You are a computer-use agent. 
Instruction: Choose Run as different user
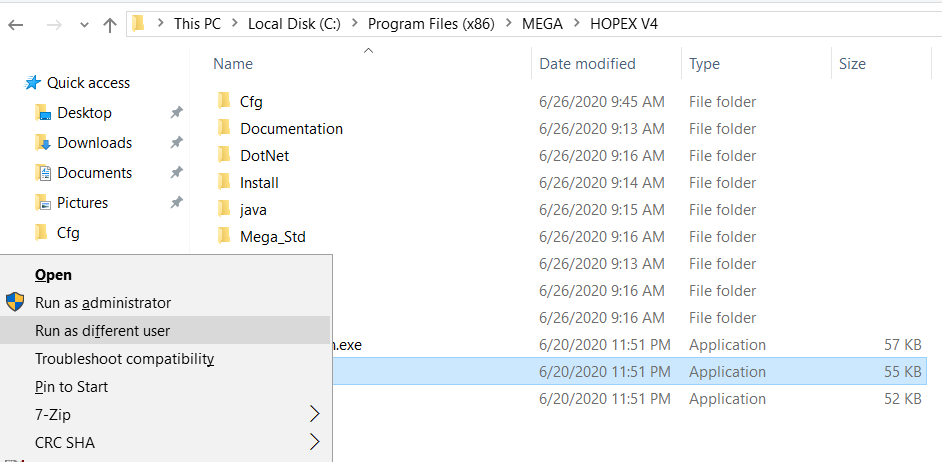102,331
